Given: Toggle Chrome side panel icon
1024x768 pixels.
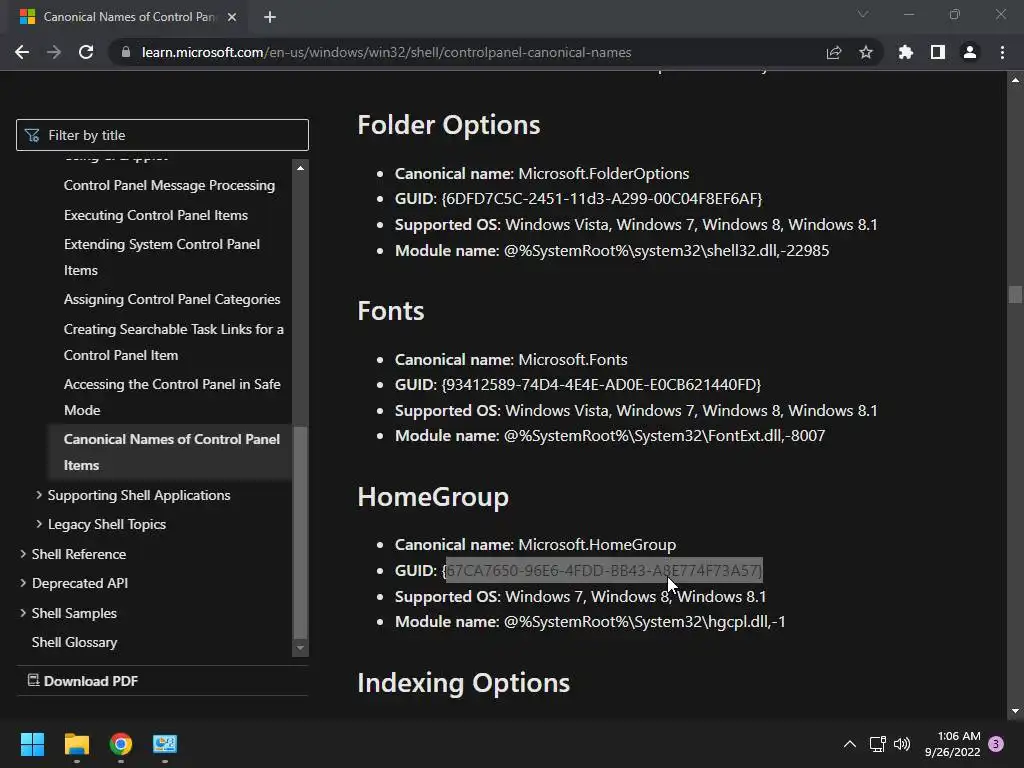Looking at the screenshot, I should [x=938, y=52].
